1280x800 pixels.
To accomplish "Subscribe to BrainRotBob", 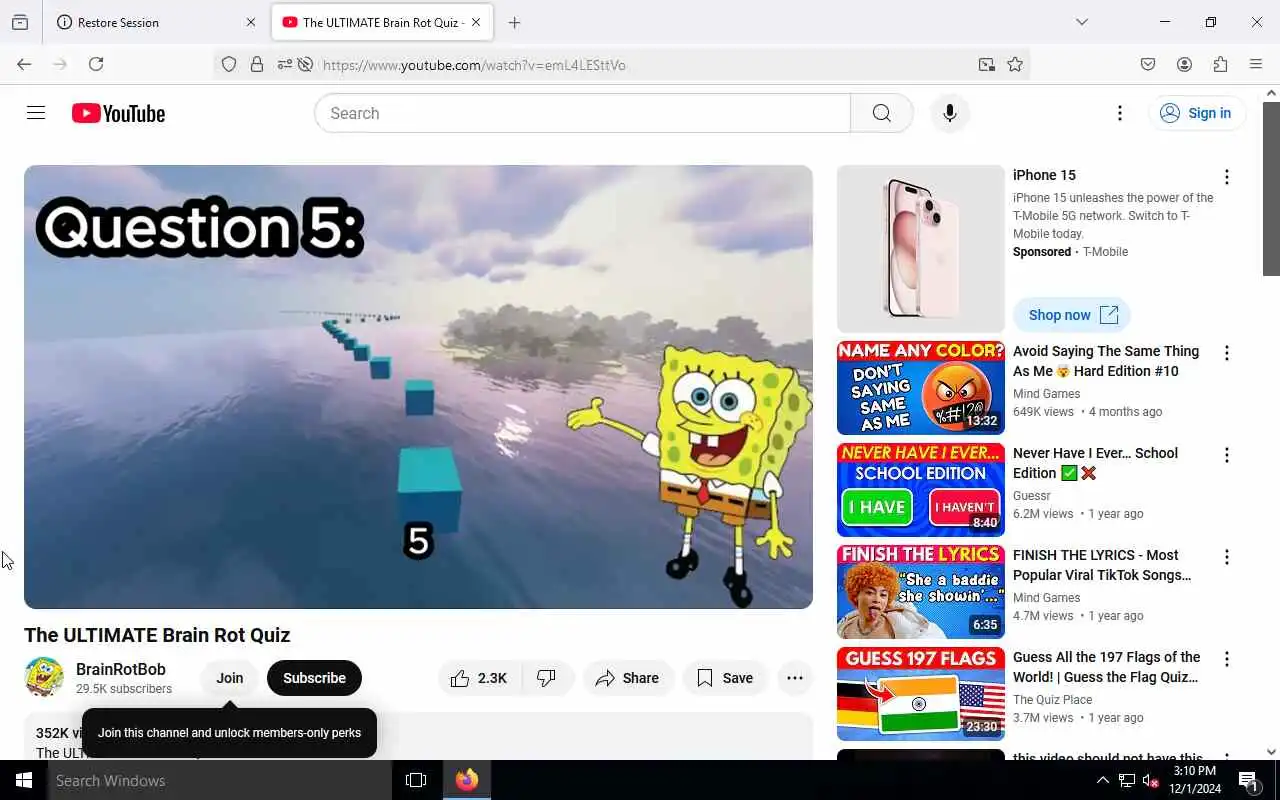I will point(314,678).
